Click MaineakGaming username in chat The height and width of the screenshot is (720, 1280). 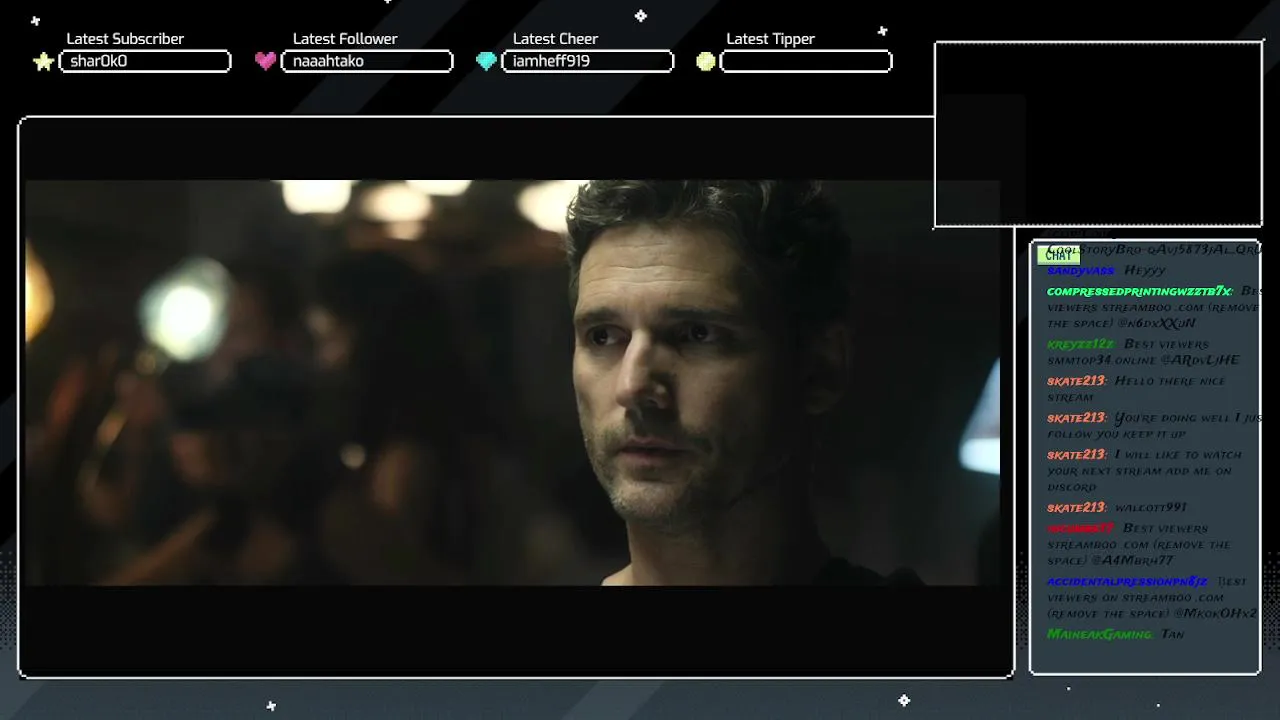point(1100,634)
